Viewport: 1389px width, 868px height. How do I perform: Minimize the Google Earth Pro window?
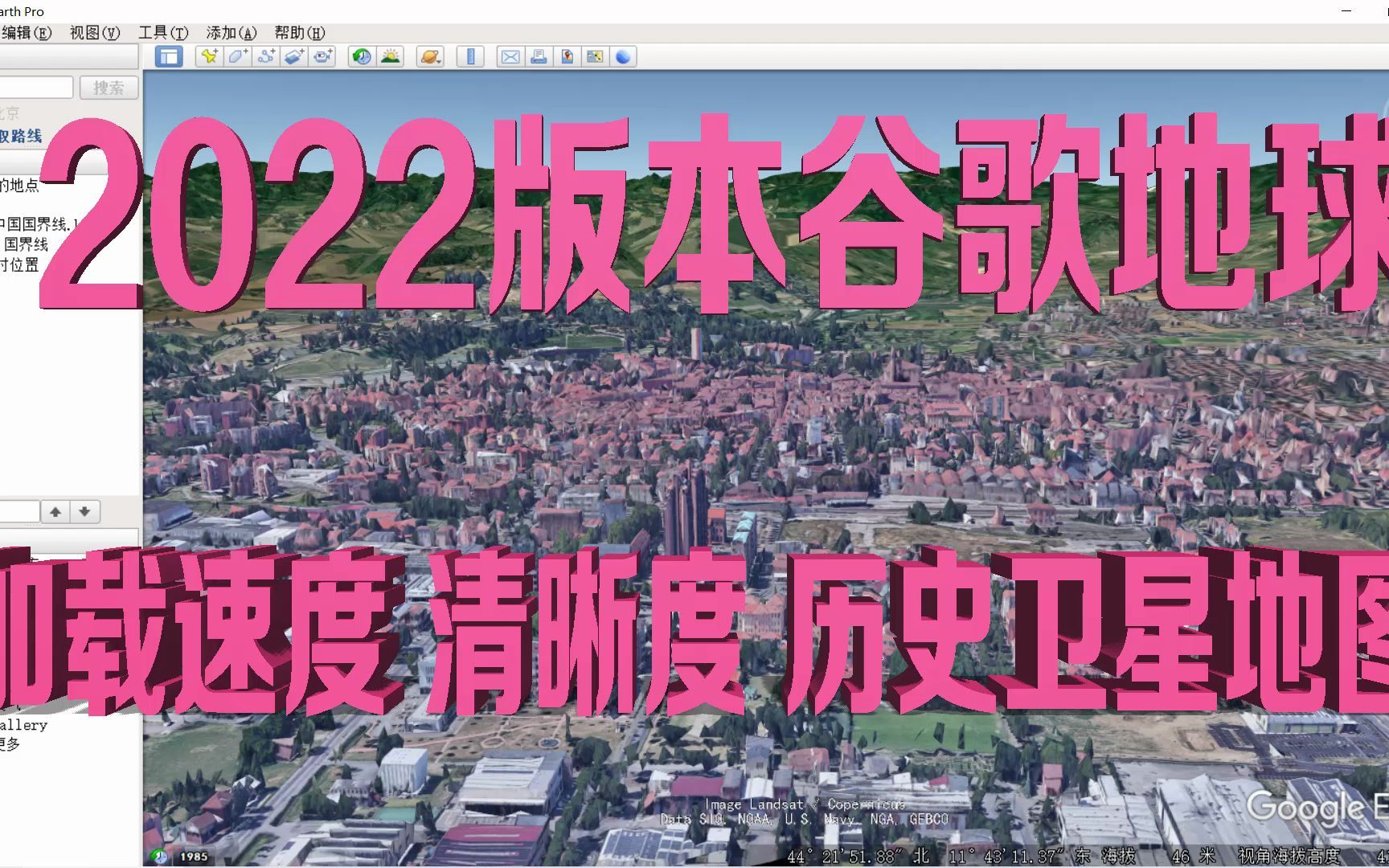[1347, 11]
